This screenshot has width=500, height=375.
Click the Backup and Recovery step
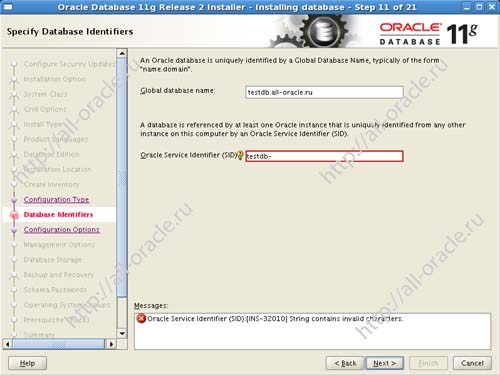pyautogui.click(x=59, y=274)
